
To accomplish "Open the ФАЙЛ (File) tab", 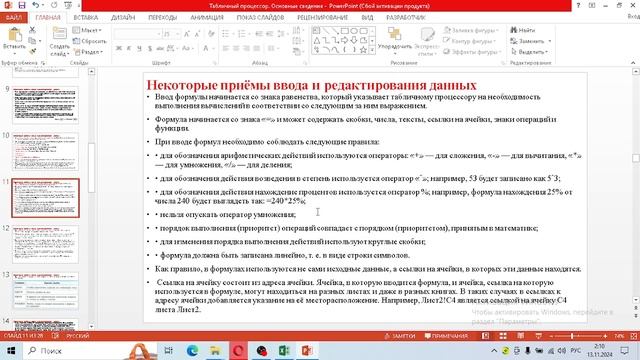I will pyautogui.click(x=13, y=18).
